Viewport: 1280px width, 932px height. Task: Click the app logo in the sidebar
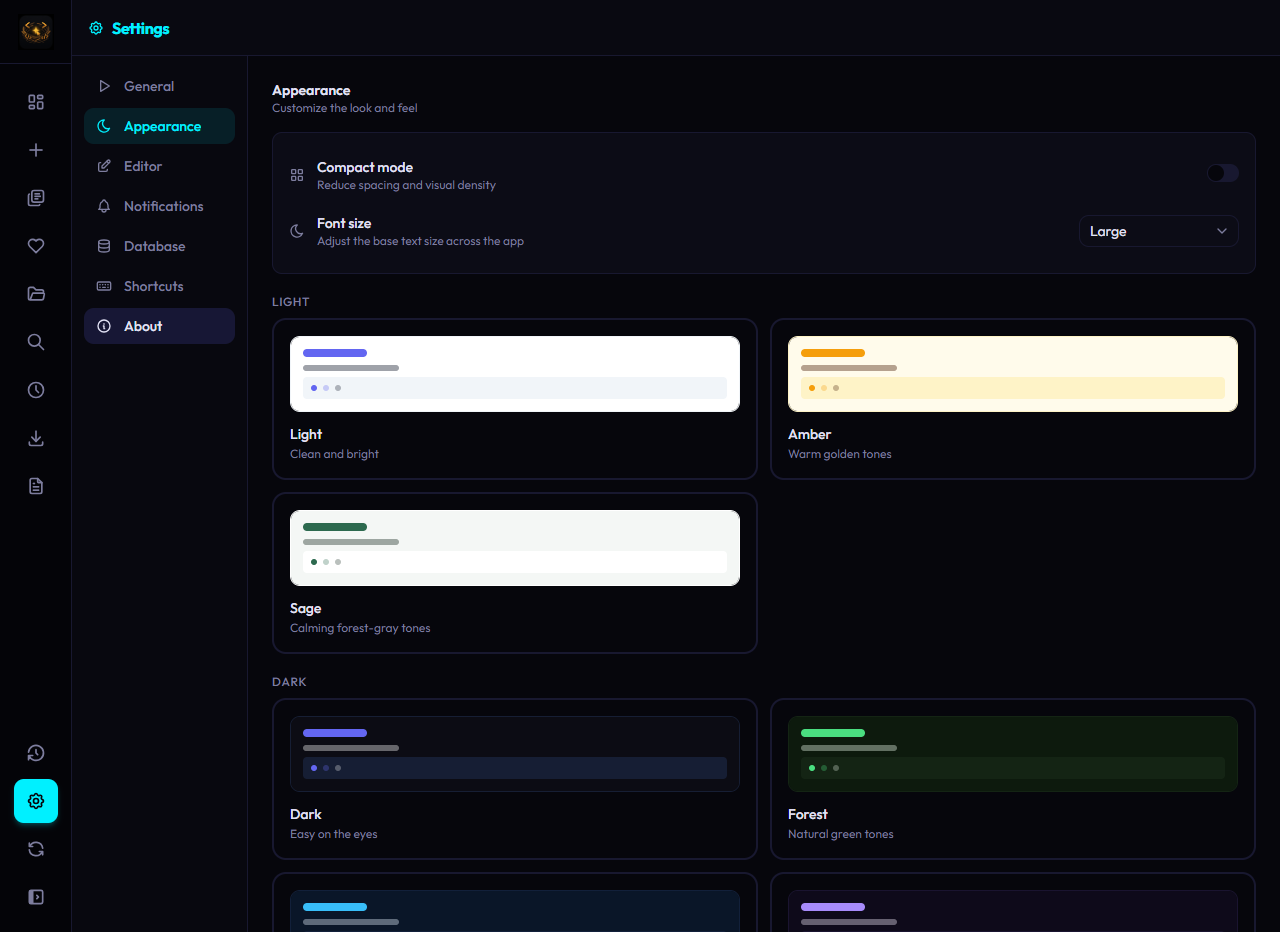(36, 32)
